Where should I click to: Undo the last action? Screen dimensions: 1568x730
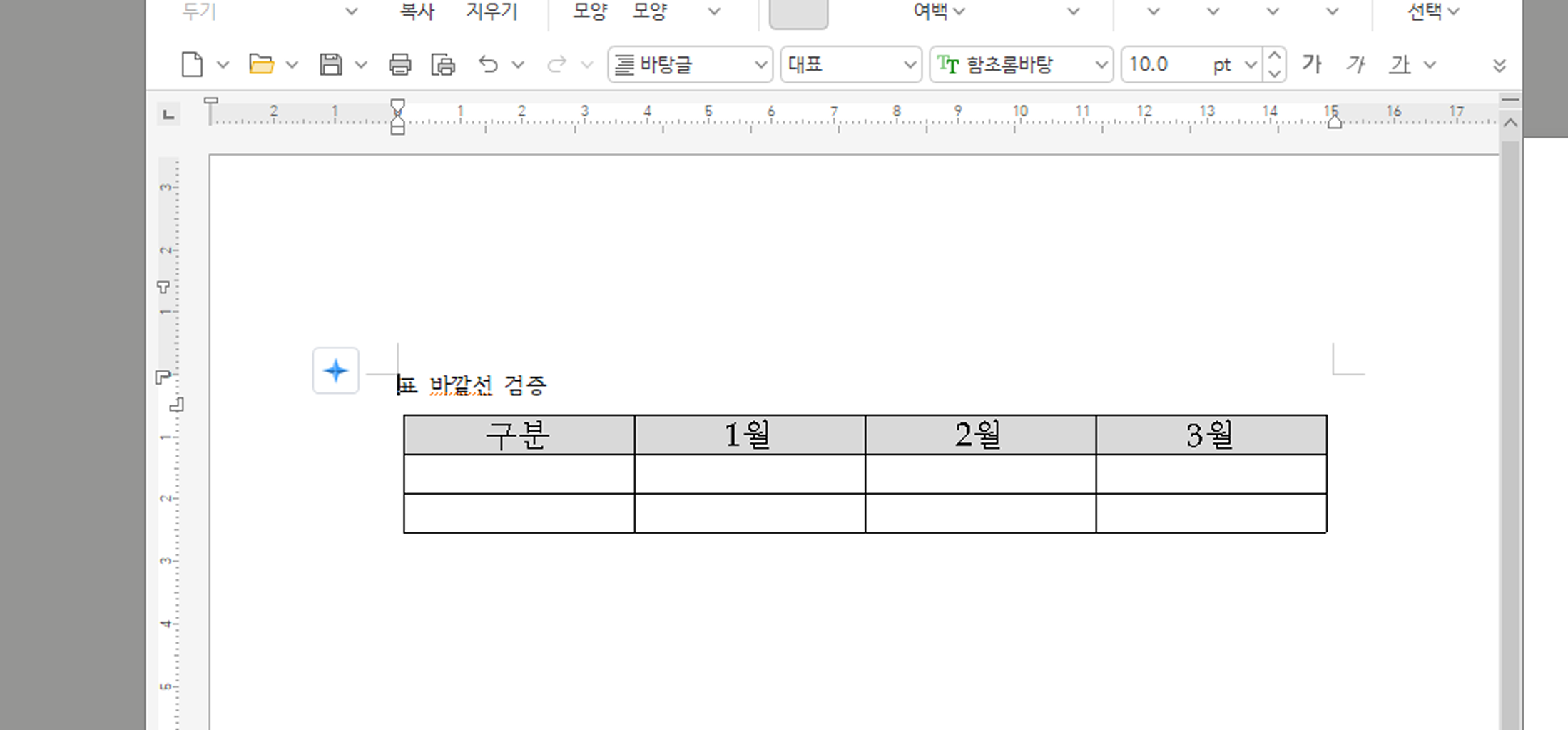(x=488, y=65)
